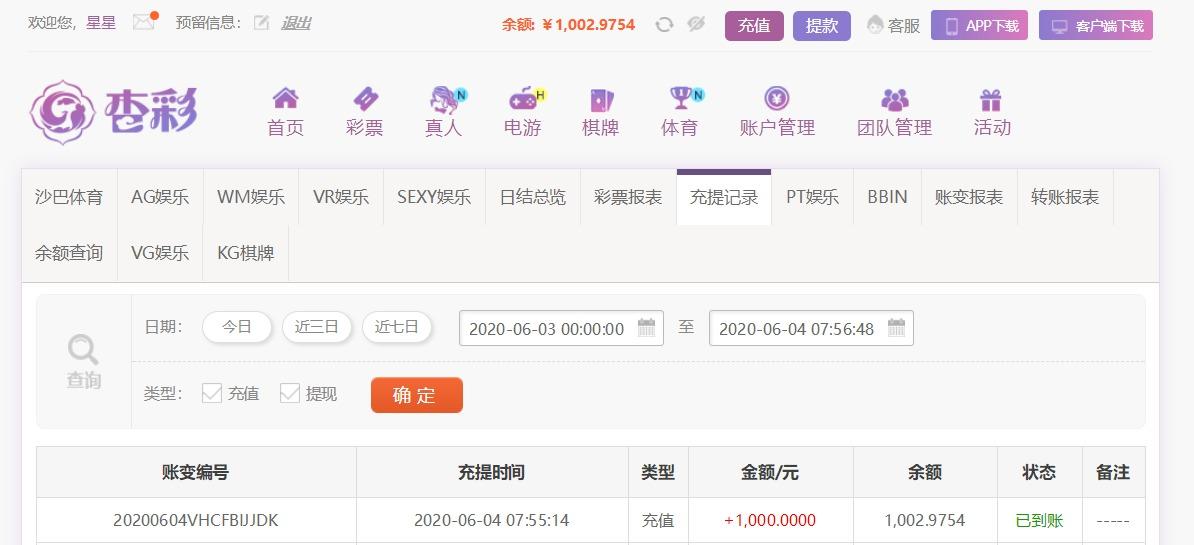
Task: Click the 账变编号 column header
Action: pos(196,472)
